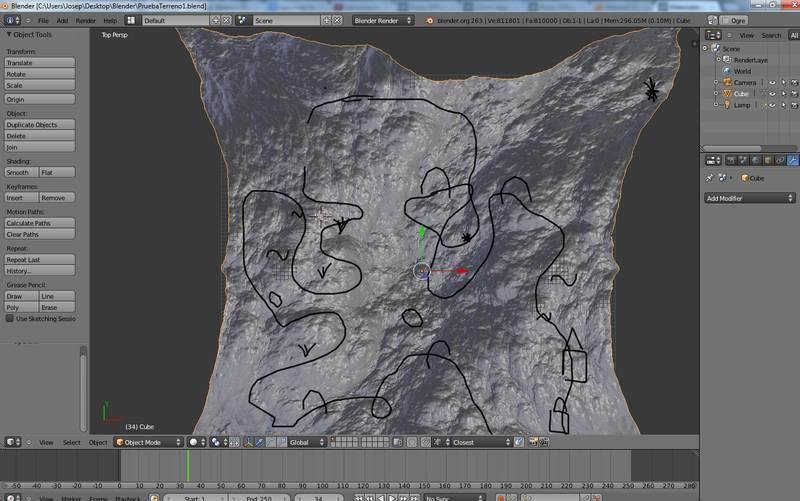Viewport: 800px width, 501px height.
Task: Open the Add Modifier dropdown
Action: click(x=750, y=198)
